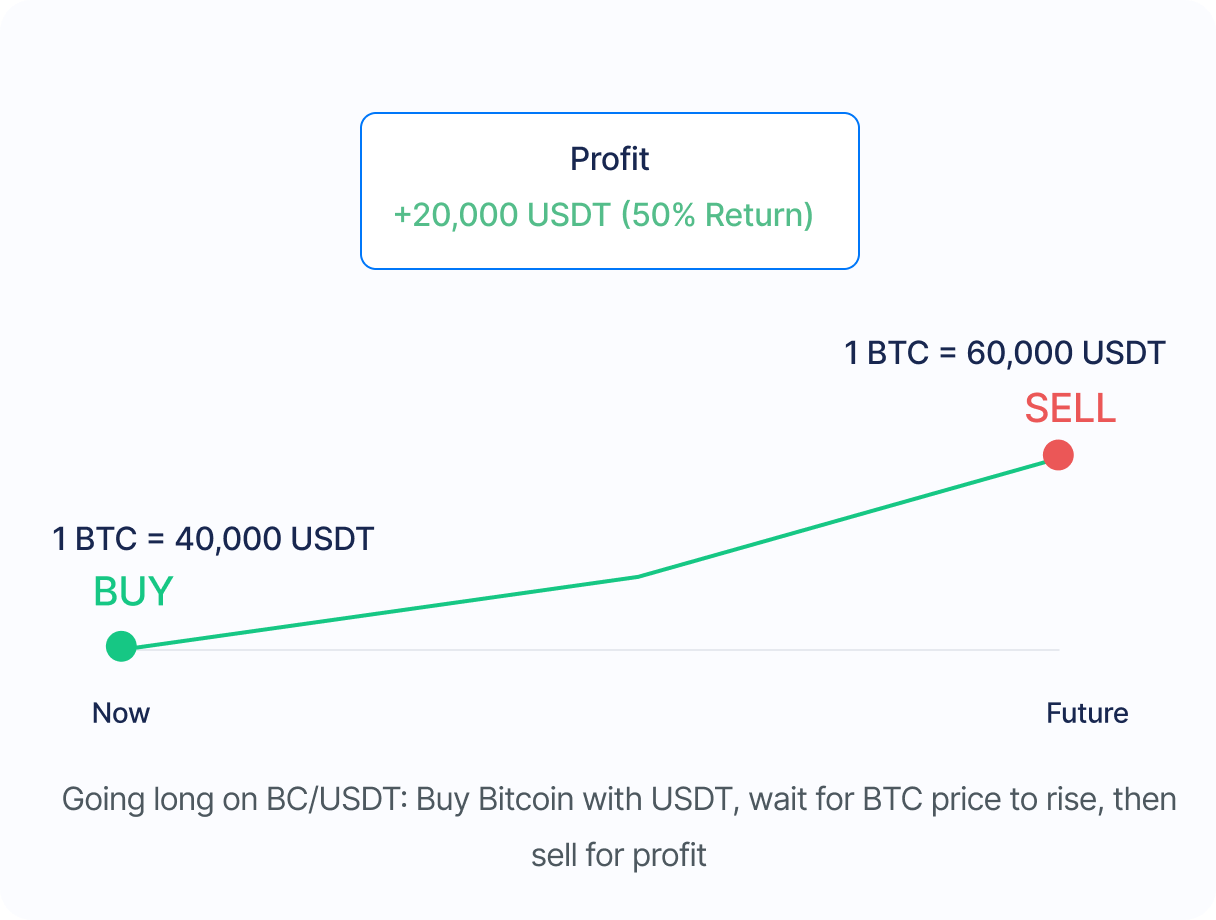
Task: Click the '1 BTC = 40,000 USDT' price label
Action: 212,539
